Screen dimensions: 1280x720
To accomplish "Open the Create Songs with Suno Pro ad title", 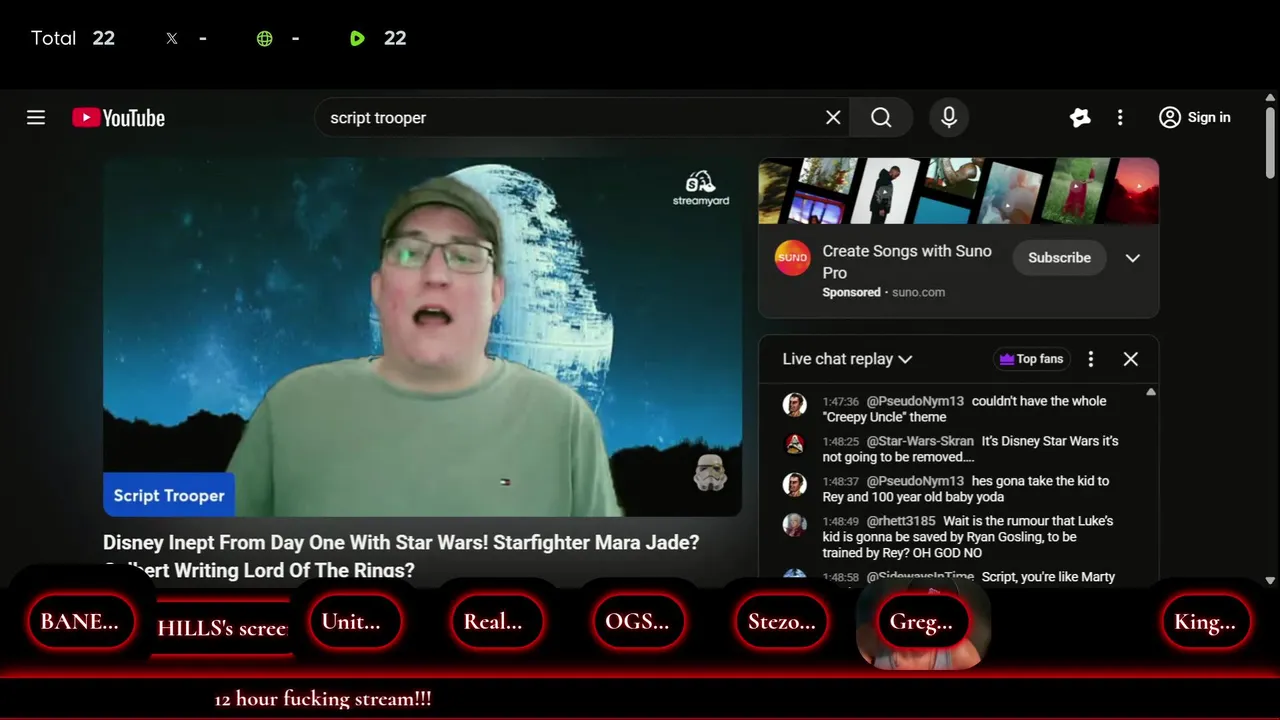I will pos(907,261).
